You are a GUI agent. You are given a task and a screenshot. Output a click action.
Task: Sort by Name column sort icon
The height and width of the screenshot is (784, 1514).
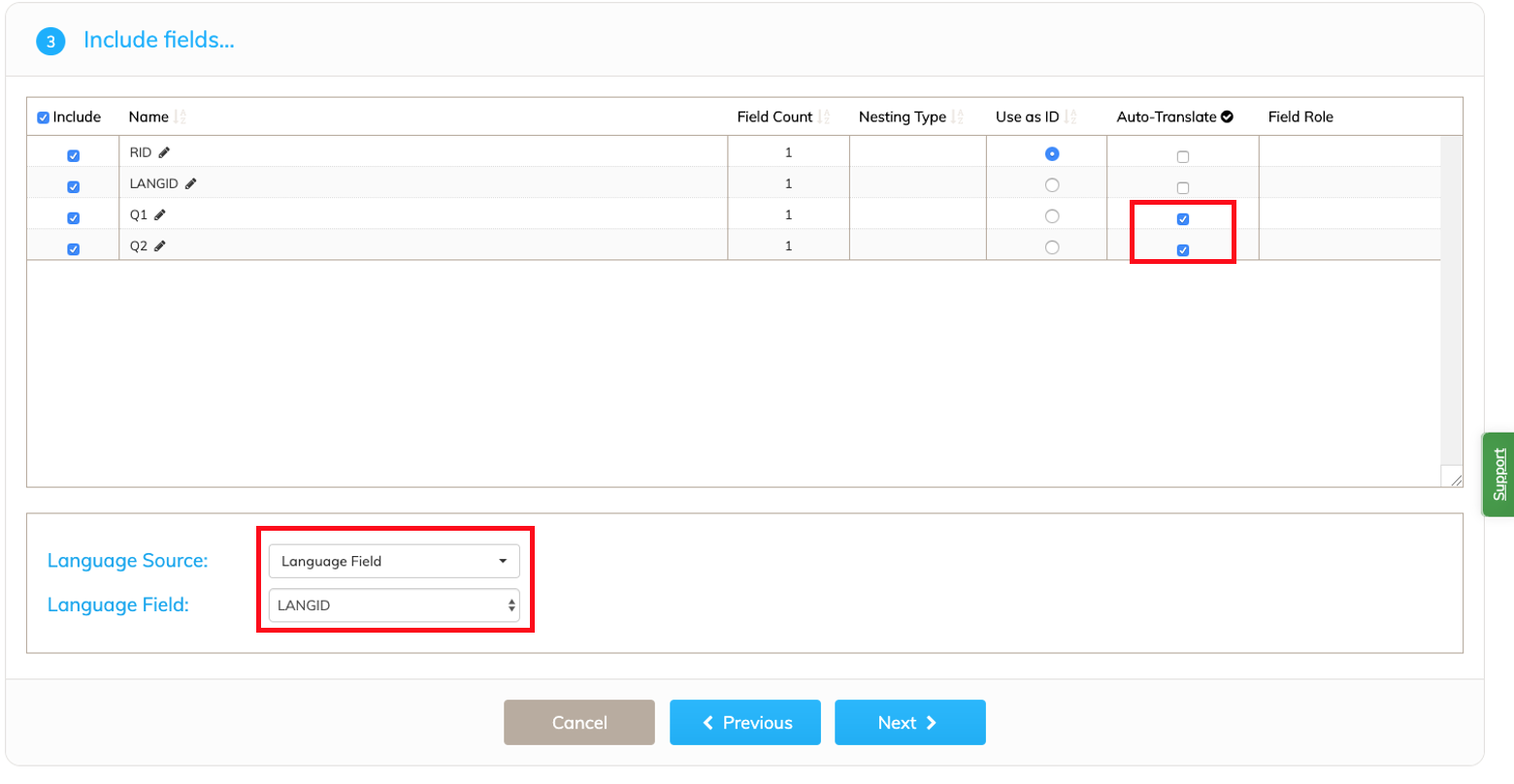[180, 117]
